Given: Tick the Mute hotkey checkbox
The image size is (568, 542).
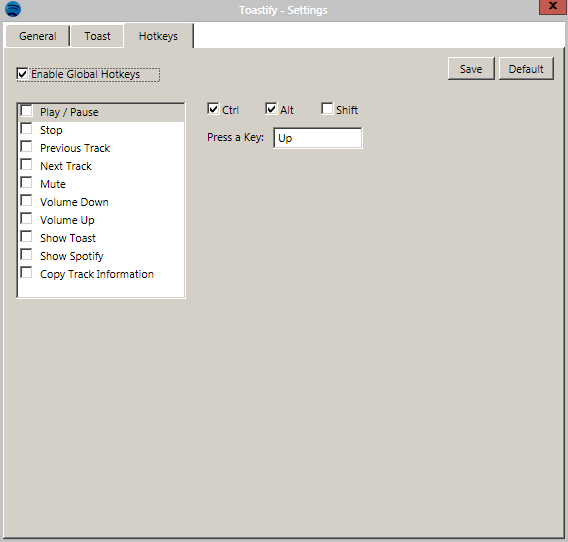Looking at the screenshot, I should (26, 183).
